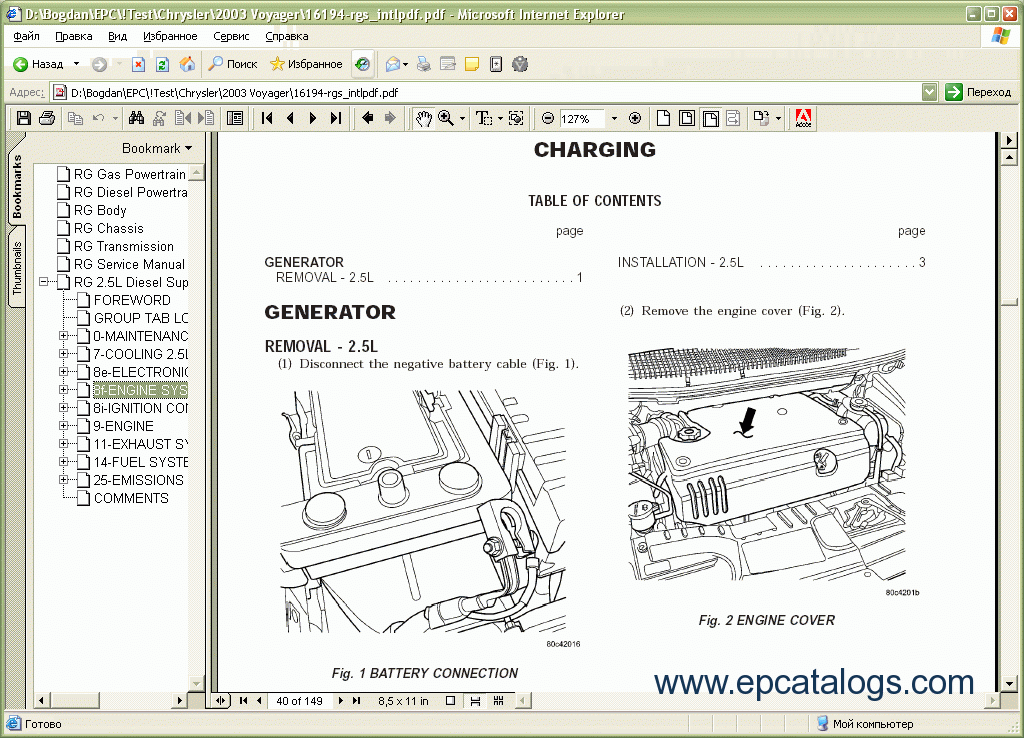1024x738 pixels.
Task: Click the zoom out minus button
Action: [x=548, y=118]
